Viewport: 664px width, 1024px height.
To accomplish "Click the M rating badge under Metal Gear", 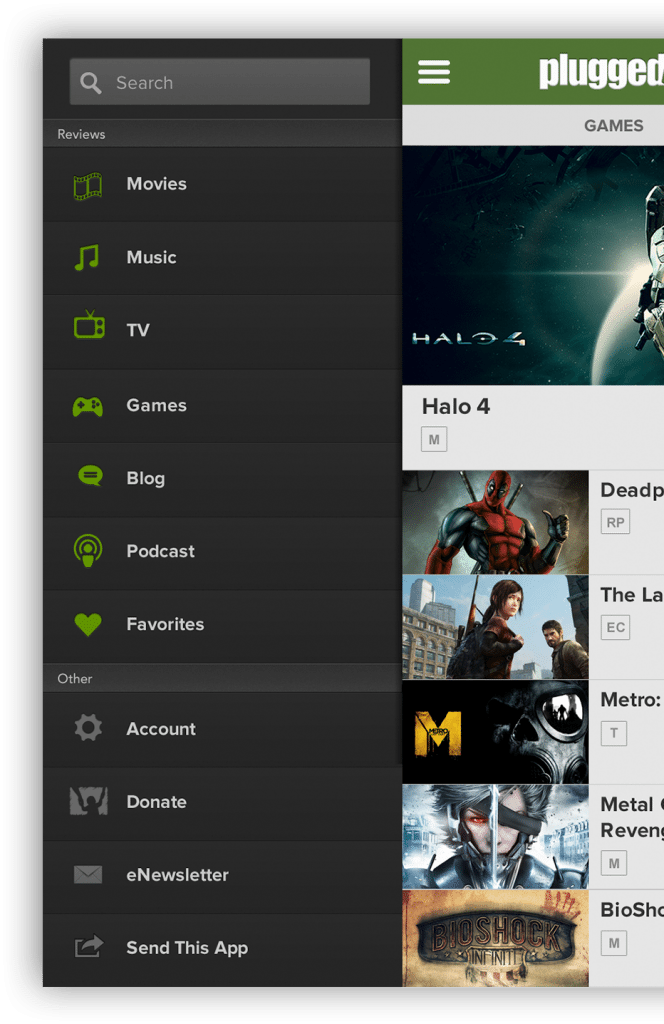I will coord(614,863).
